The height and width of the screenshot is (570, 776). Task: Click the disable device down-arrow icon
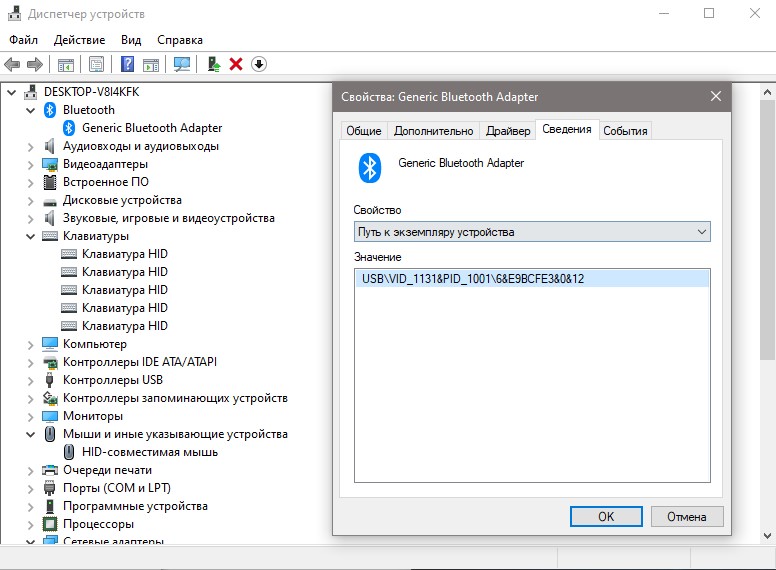point(258,64)
